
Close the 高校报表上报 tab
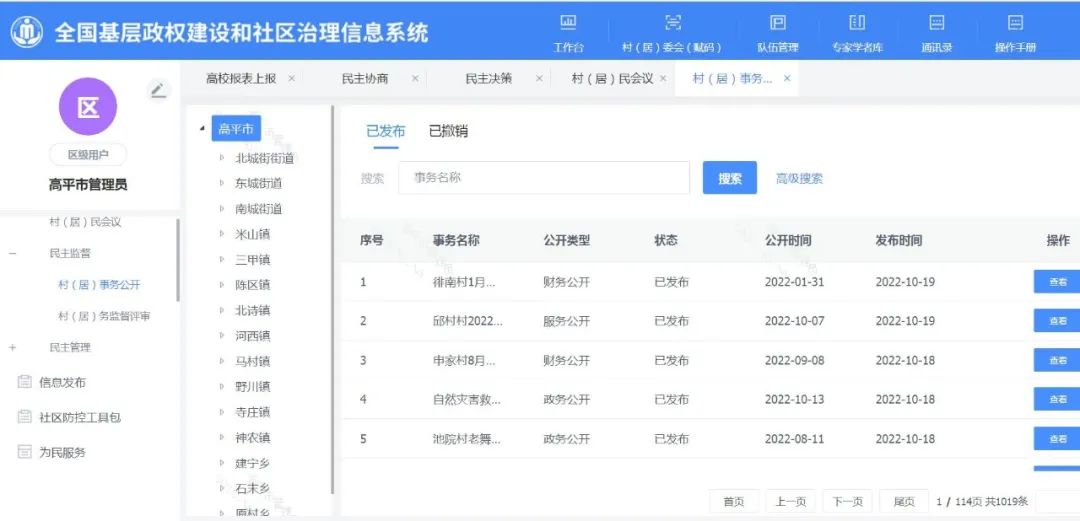291,78
